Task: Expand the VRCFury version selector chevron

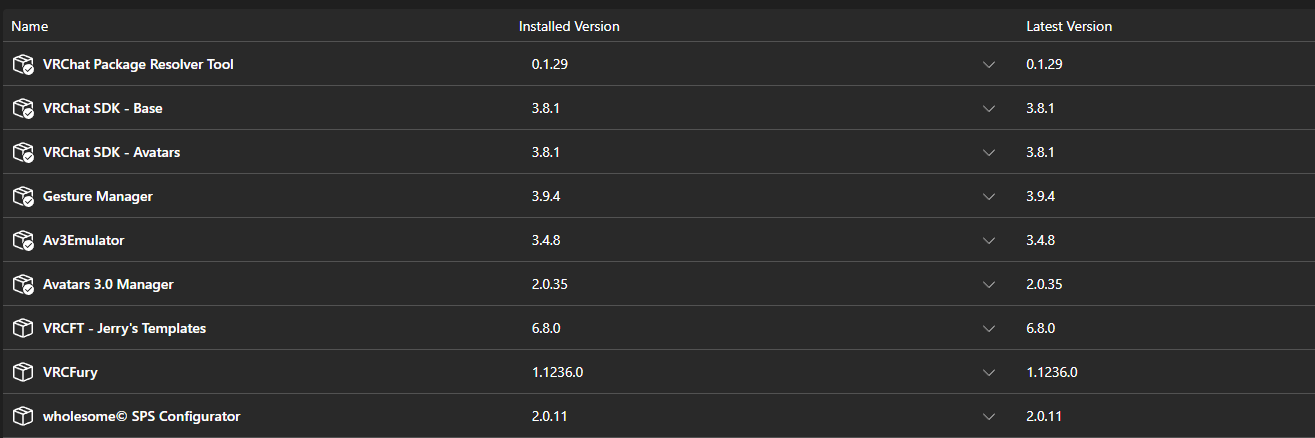Action: pyautogui.click(x=989, y=372)
